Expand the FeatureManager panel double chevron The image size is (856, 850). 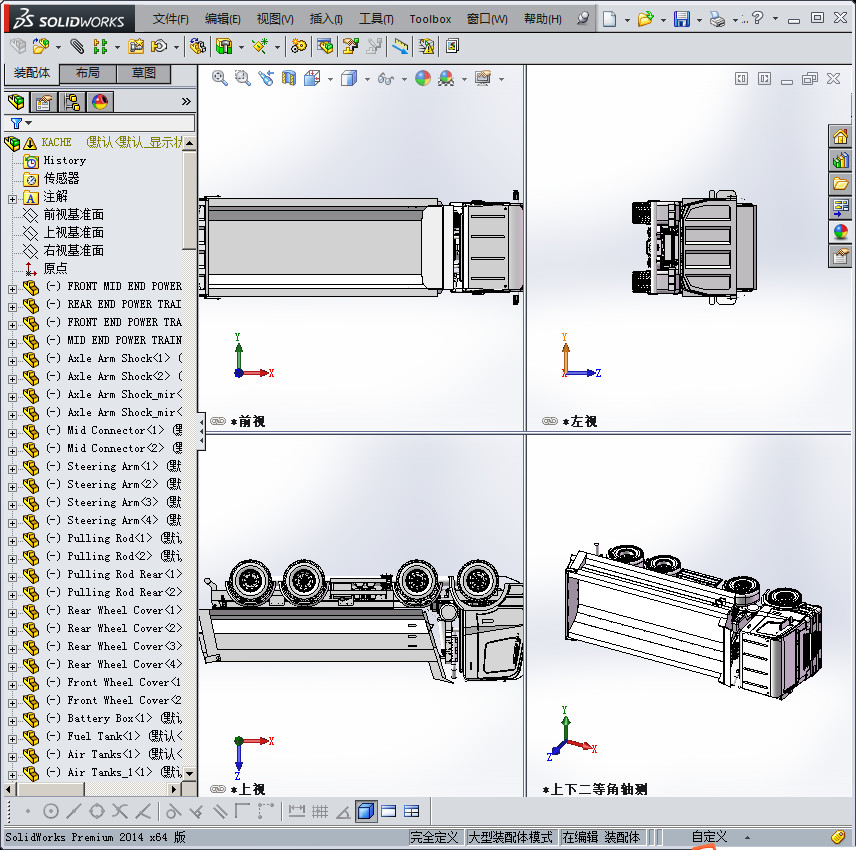(186, 102)
